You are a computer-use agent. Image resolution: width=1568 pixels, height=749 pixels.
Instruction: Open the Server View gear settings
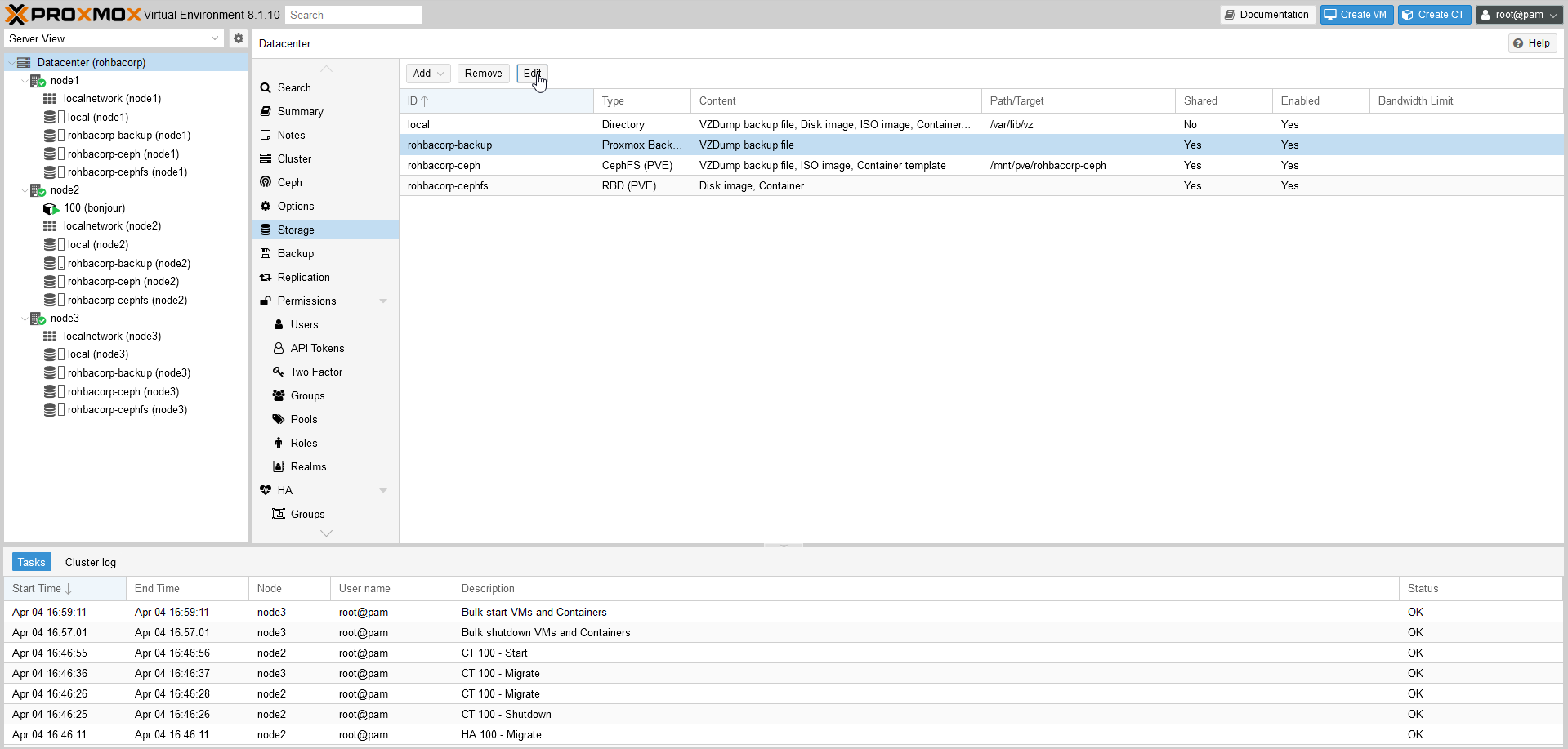(x=239, y=38)
